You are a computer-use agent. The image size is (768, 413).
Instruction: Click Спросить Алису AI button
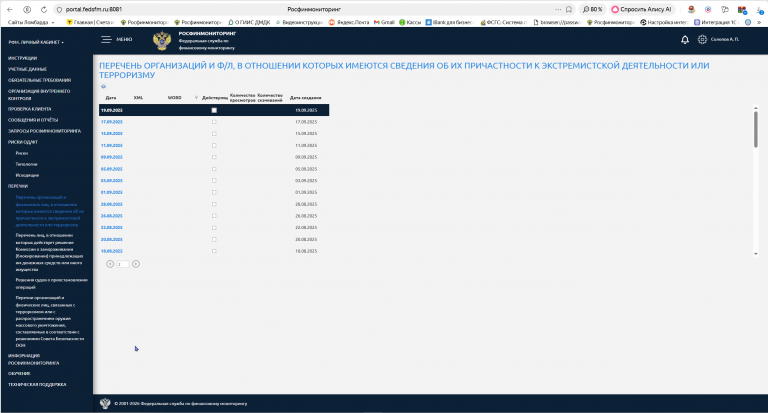coord(641,9)
